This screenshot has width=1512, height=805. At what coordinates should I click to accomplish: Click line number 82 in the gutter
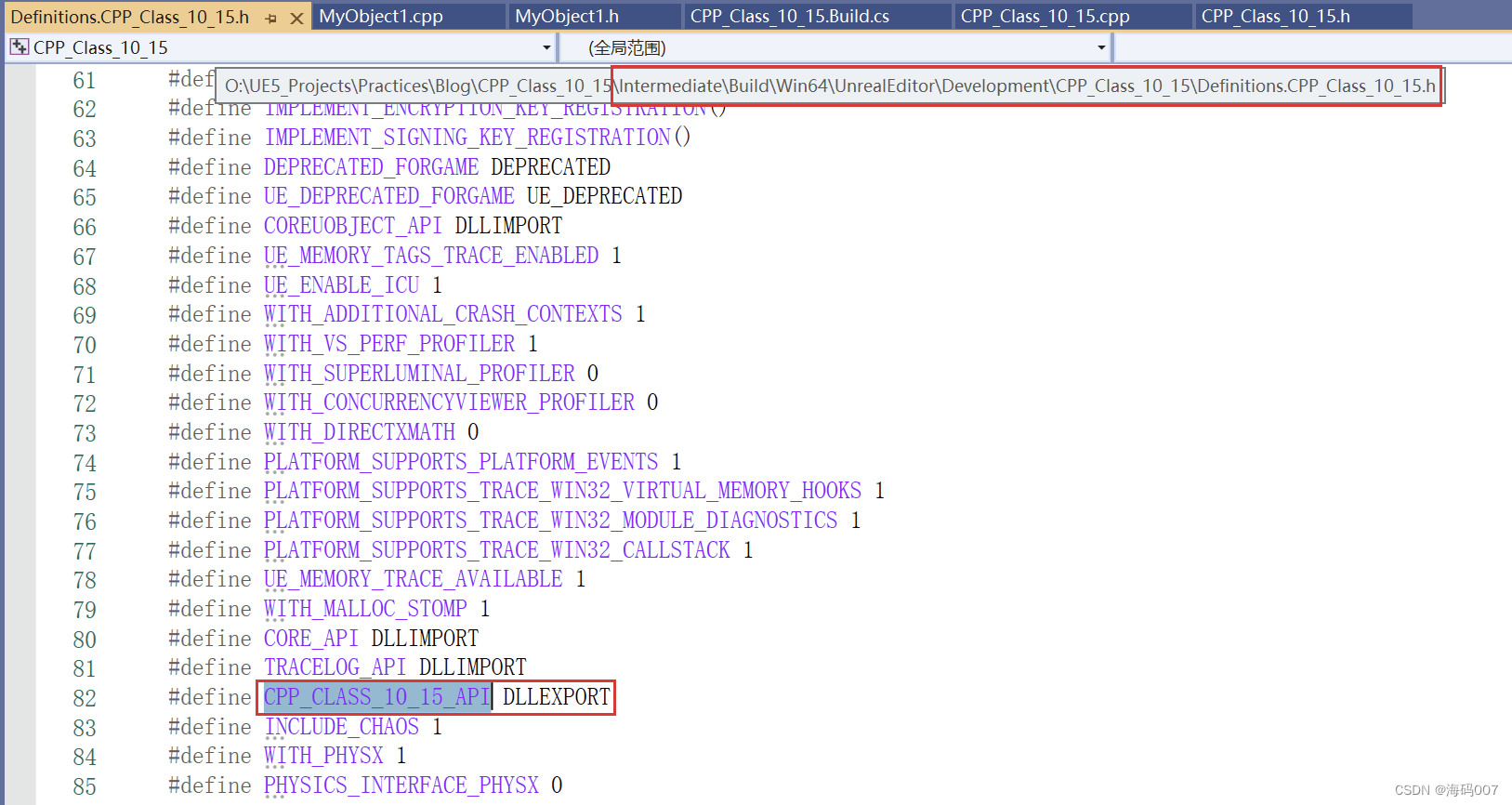tap(85, 697)
